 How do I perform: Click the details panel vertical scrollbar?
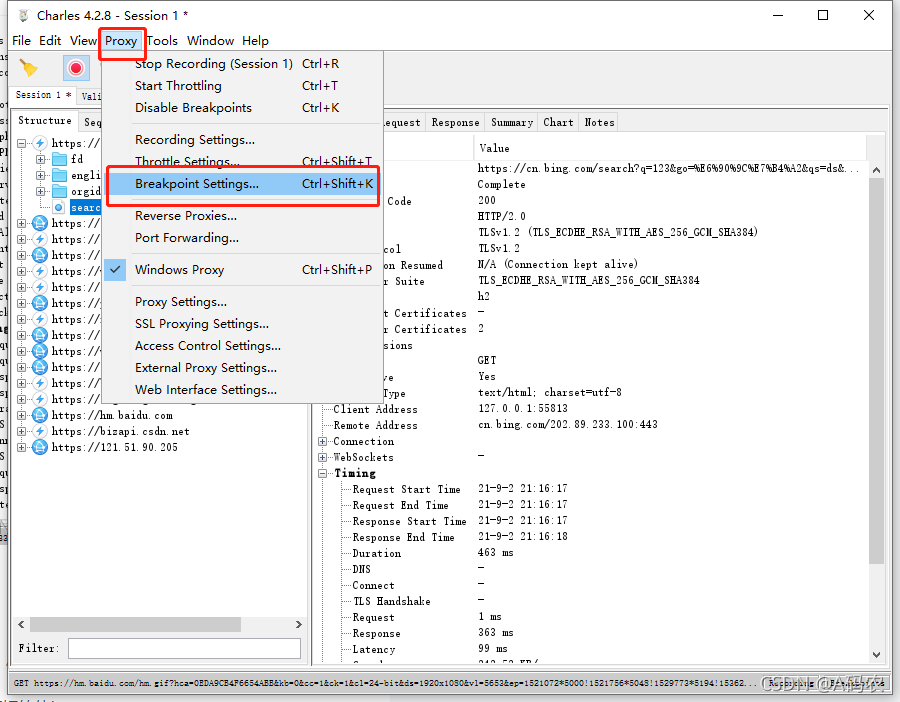click(x=876, y=370)
